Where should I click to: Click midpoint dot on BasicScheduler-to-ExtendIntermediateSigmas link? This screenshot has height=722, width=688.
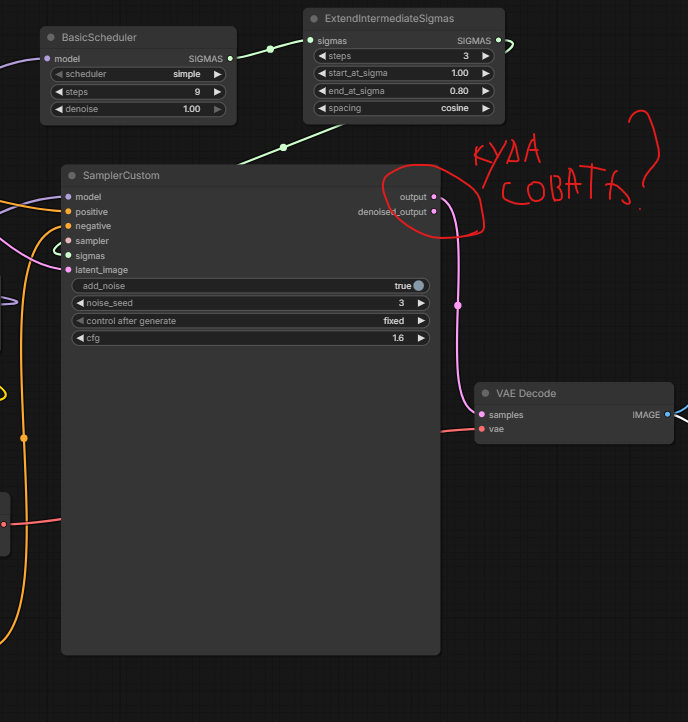pos(270,49)
